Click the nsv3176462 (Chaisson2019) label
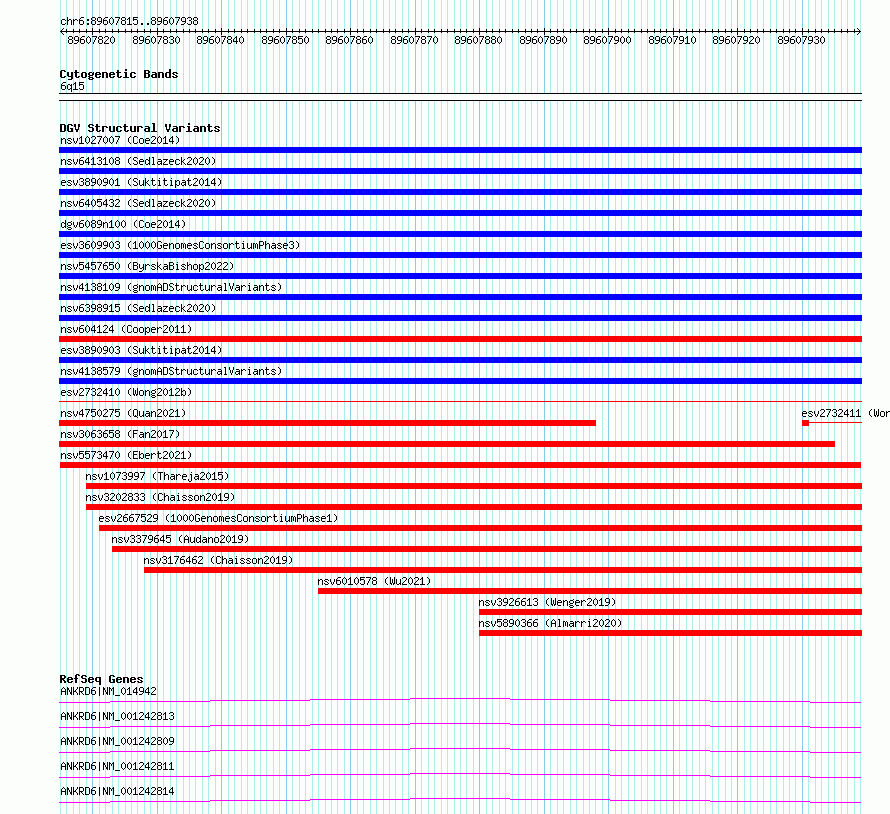The height and width of the screenshot is (814, 890). 218,560
